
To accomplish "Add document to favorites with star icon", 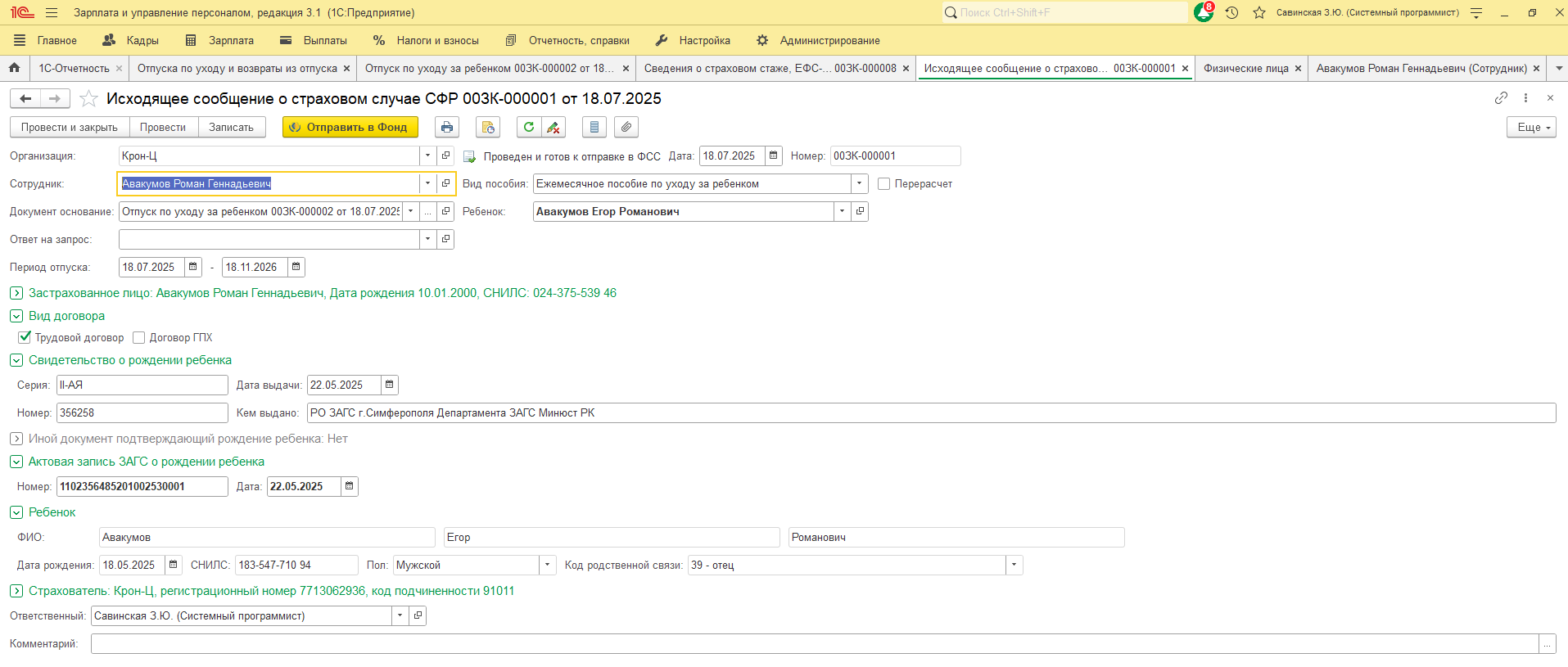I will point(89,99).
